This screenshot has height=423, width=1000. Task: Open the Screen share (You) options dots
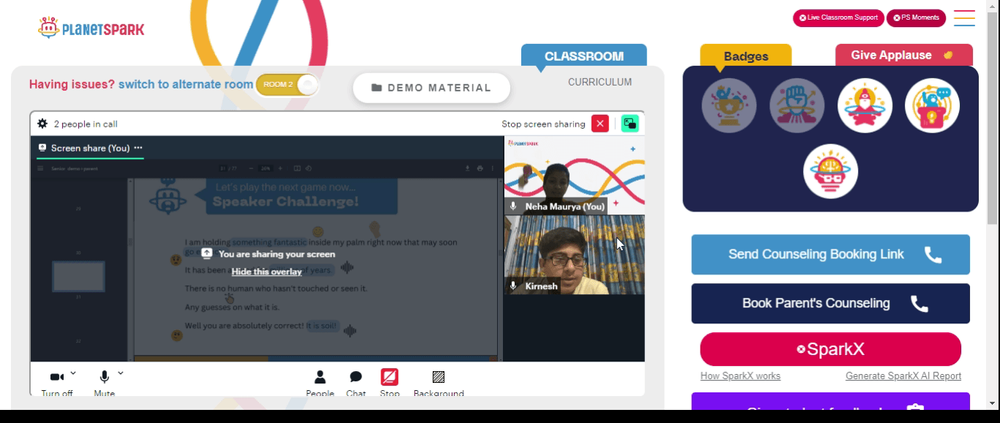(138, 148)
